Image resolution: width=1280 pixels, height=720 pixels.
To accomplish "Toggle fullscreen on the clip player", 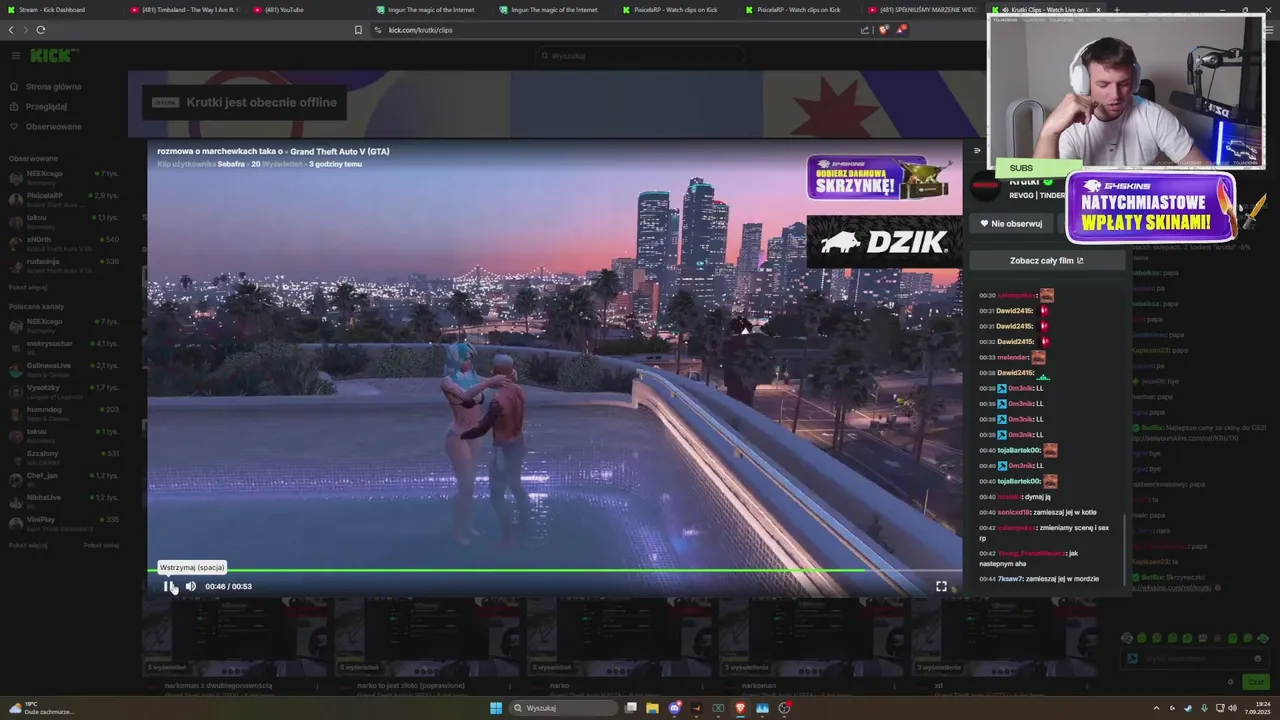I will click(941, 586).
